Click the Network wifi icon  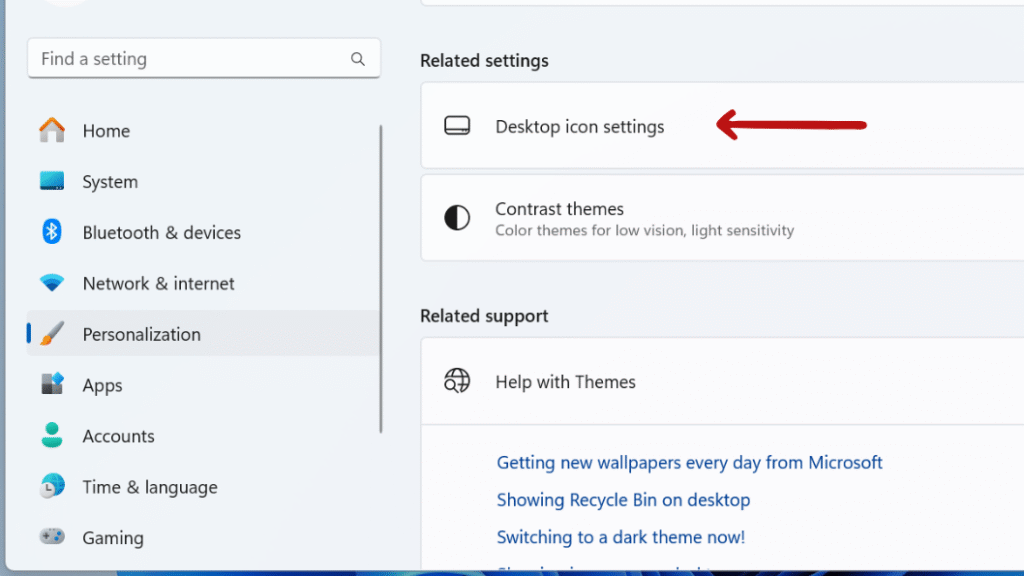click(52, 283)
